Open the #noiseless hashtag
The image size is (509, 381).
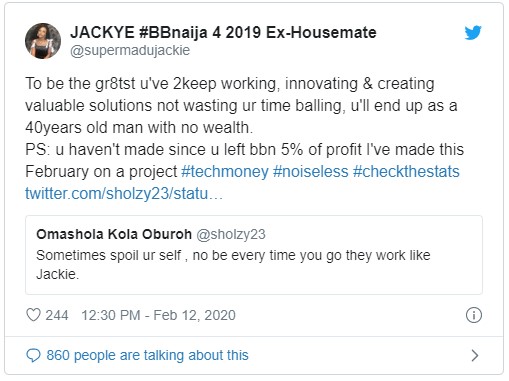pos(310,172)
